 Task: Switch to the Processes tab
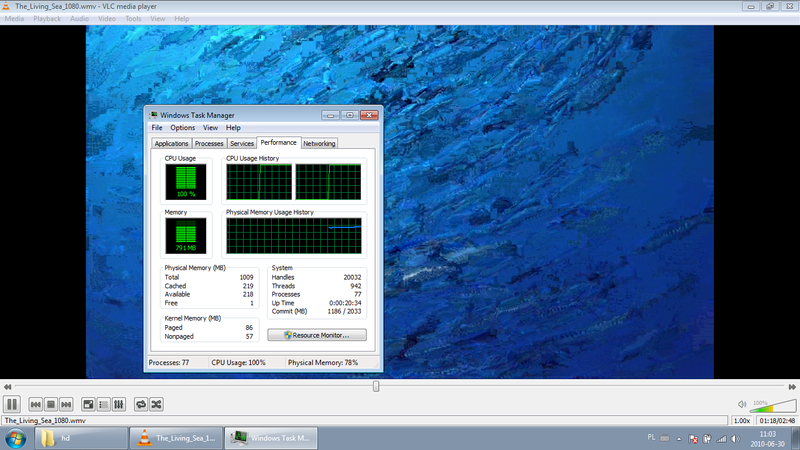point(209,144)
